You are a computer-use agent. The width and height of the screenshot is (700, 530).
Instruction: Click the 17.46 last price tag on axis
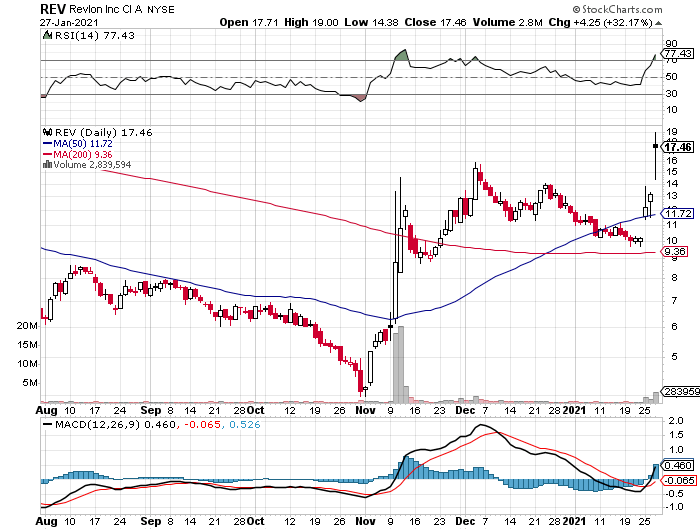pyautogui.click(x=678, y=147)
